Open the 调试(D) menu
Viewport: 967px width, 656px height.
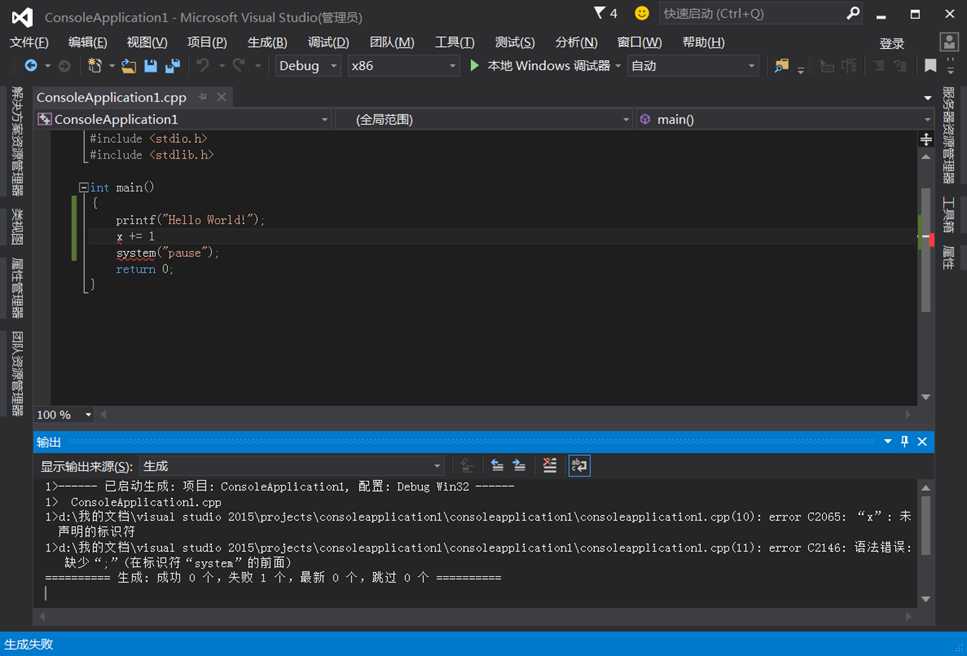[x=328, y=42]
